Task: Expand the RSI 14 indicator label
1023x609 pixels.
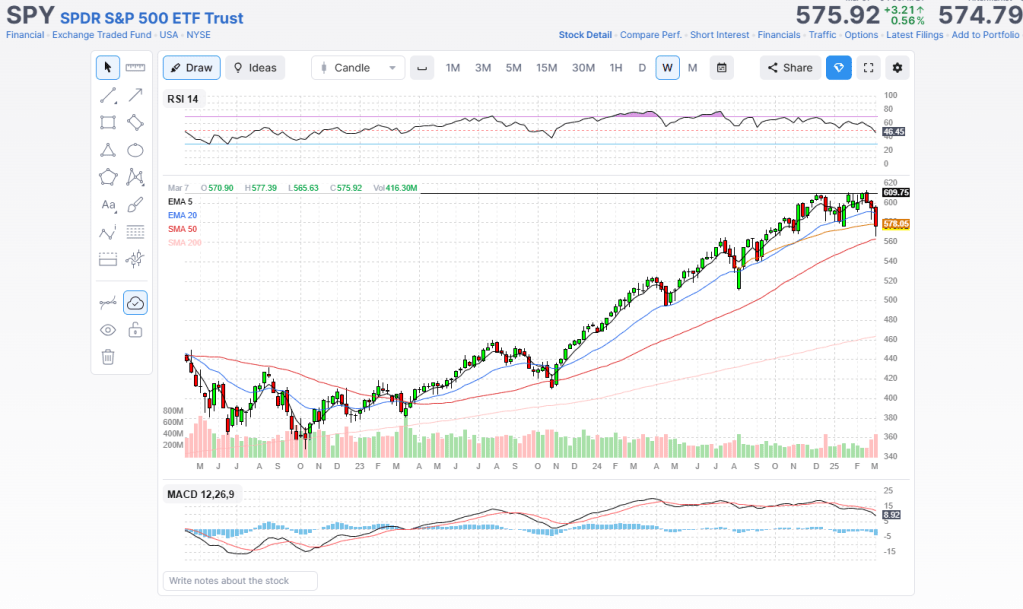Action: pyautogui.click(x=182, y=98)
